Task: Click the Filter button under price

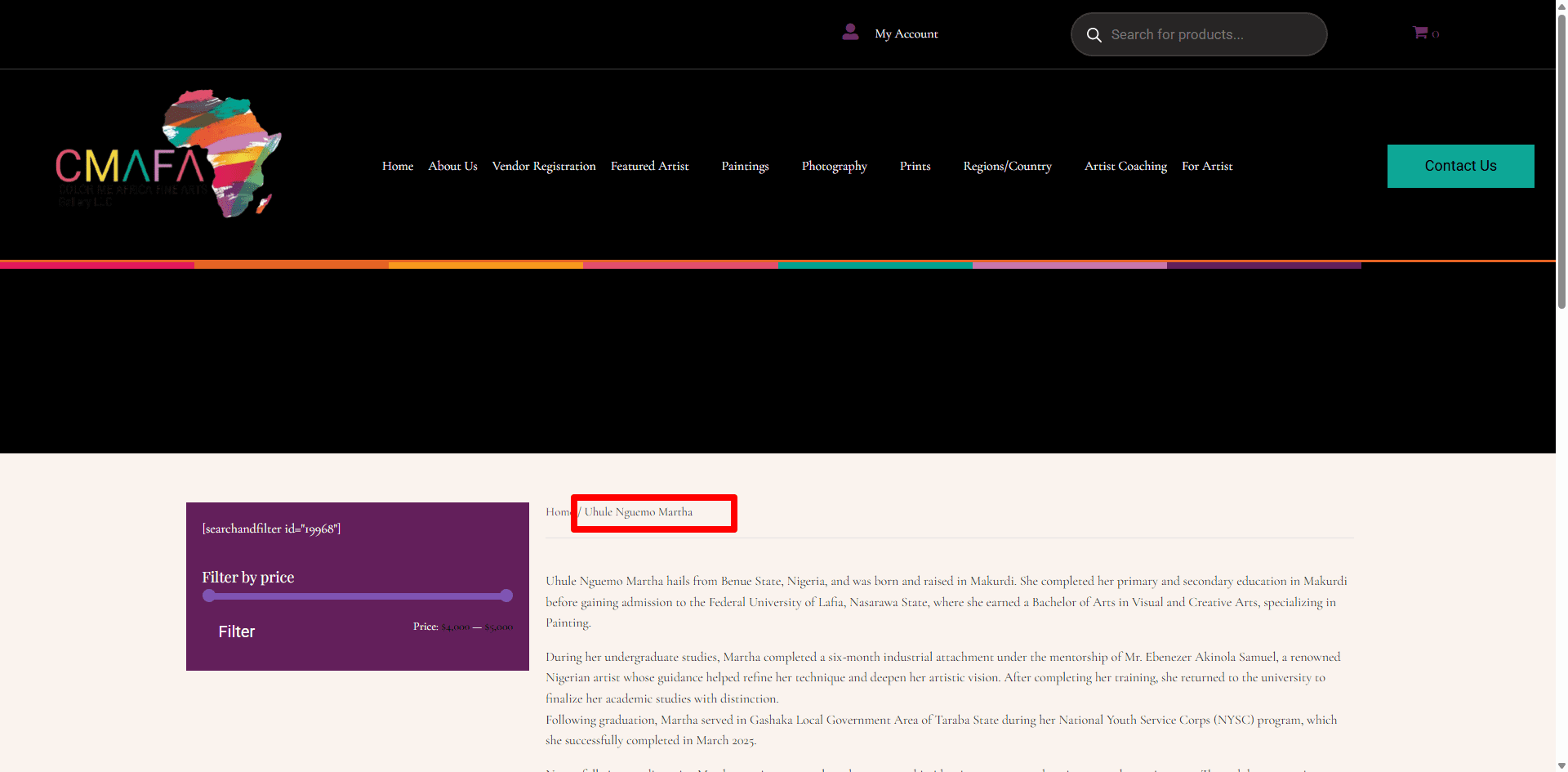Action: (x=237, y=631)
